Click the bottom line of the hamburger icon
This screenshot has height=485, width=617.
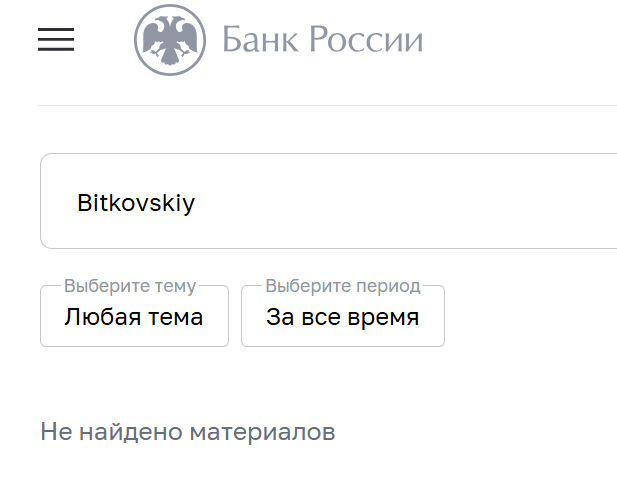[56, 49]
